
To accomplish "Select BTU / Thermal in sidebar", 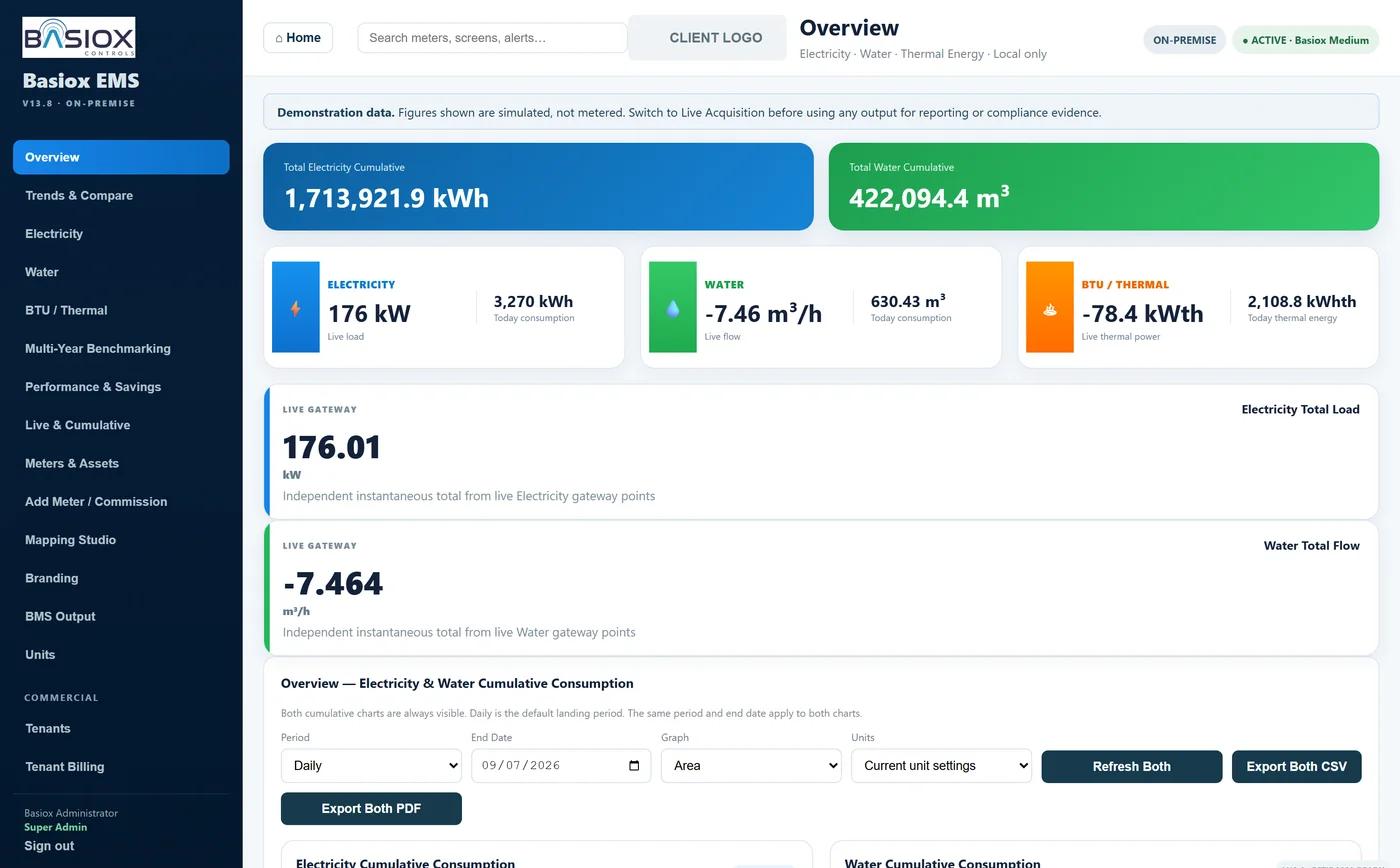I will [x=121, y=310].
